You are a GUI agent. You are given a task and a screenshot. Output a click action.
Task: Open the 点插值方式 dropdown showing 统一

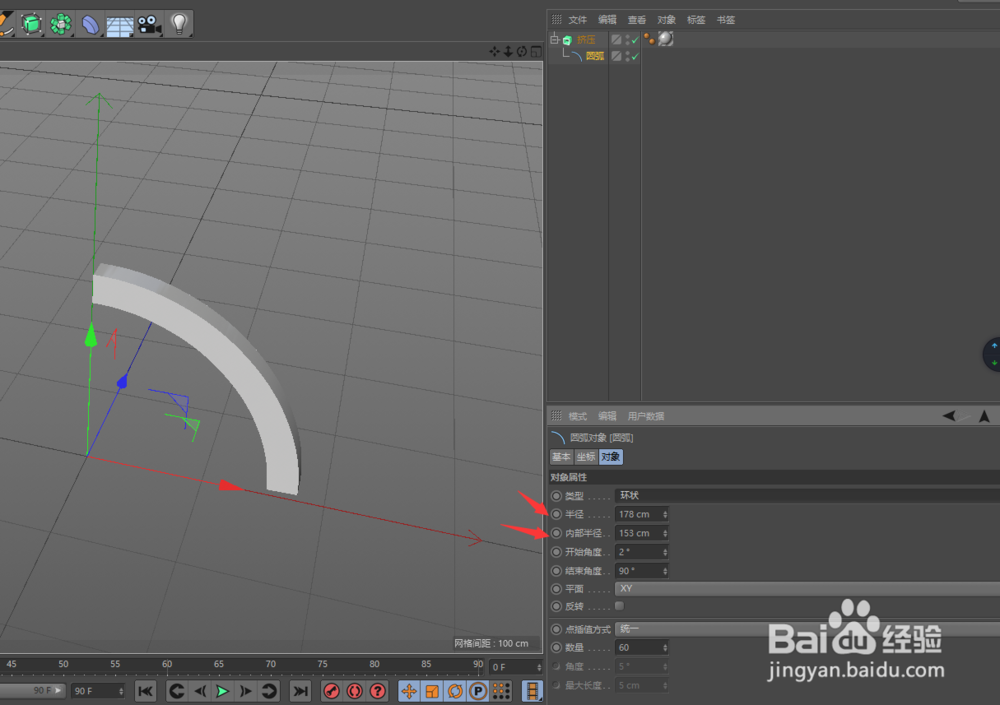[807, 629]
